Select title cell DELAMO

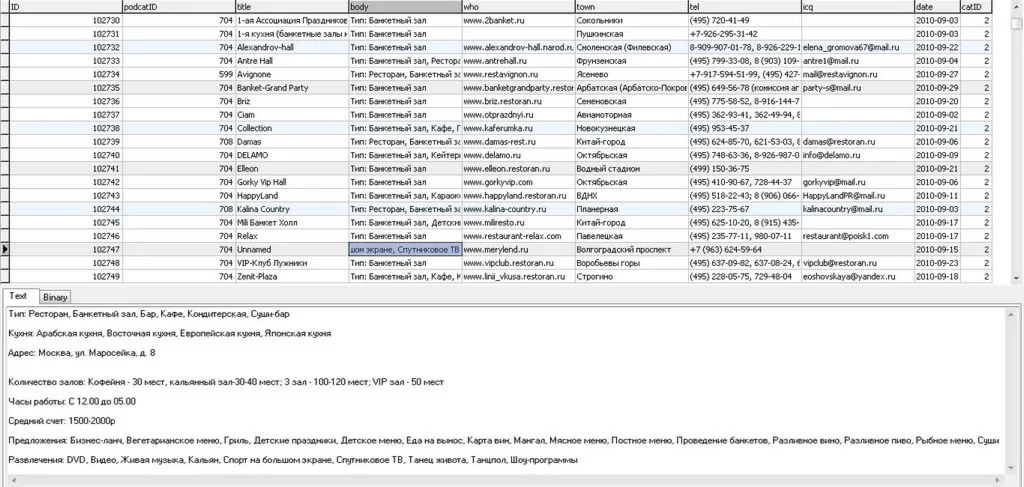[291, 155]
